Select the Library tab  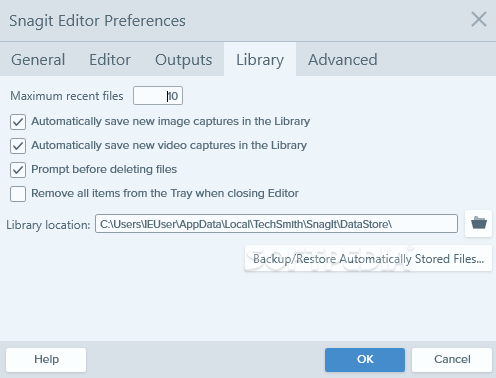(x=260, y=60)
